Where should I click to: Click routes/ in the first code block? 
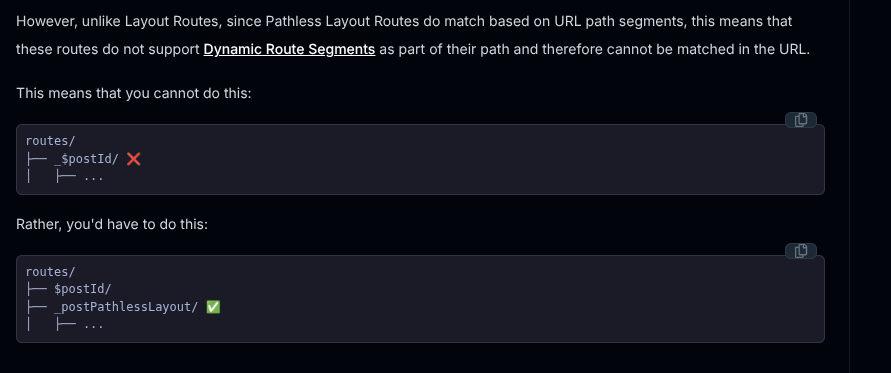[51, 141]
